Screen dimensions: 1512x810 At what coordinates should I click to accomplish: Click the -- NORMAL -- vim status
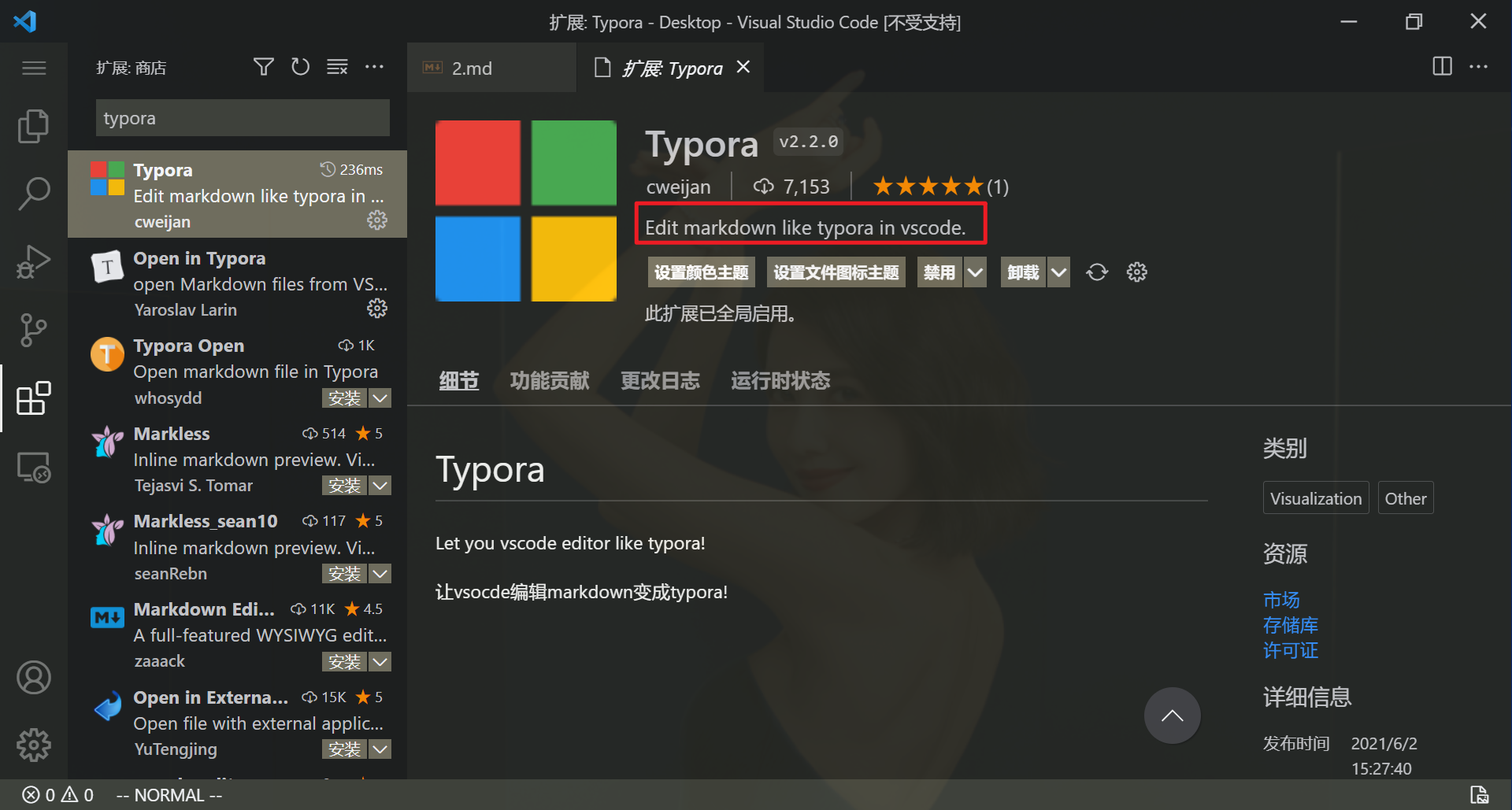tap(169, 796)
